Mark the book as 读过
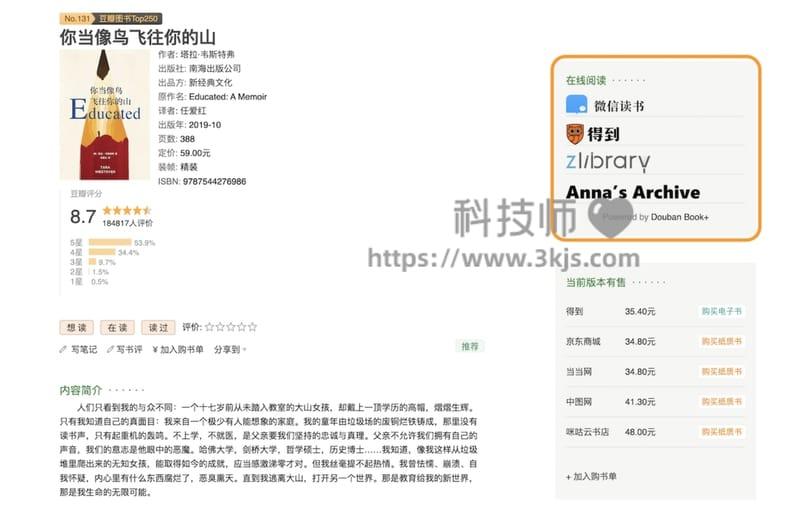800x508 pixels. [x=158, y=327]
